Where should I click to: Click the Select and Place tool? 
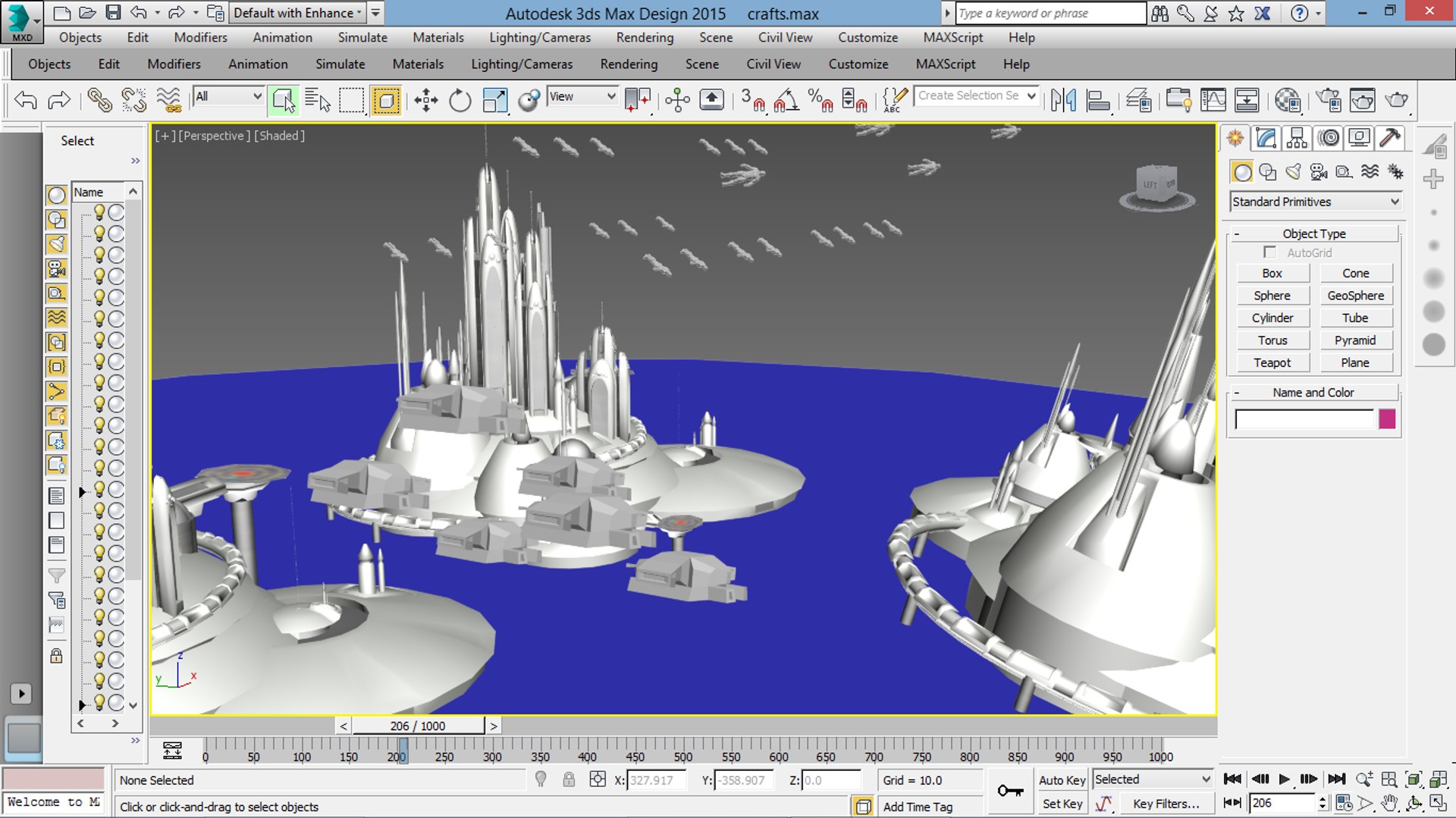tap(529, 100)
